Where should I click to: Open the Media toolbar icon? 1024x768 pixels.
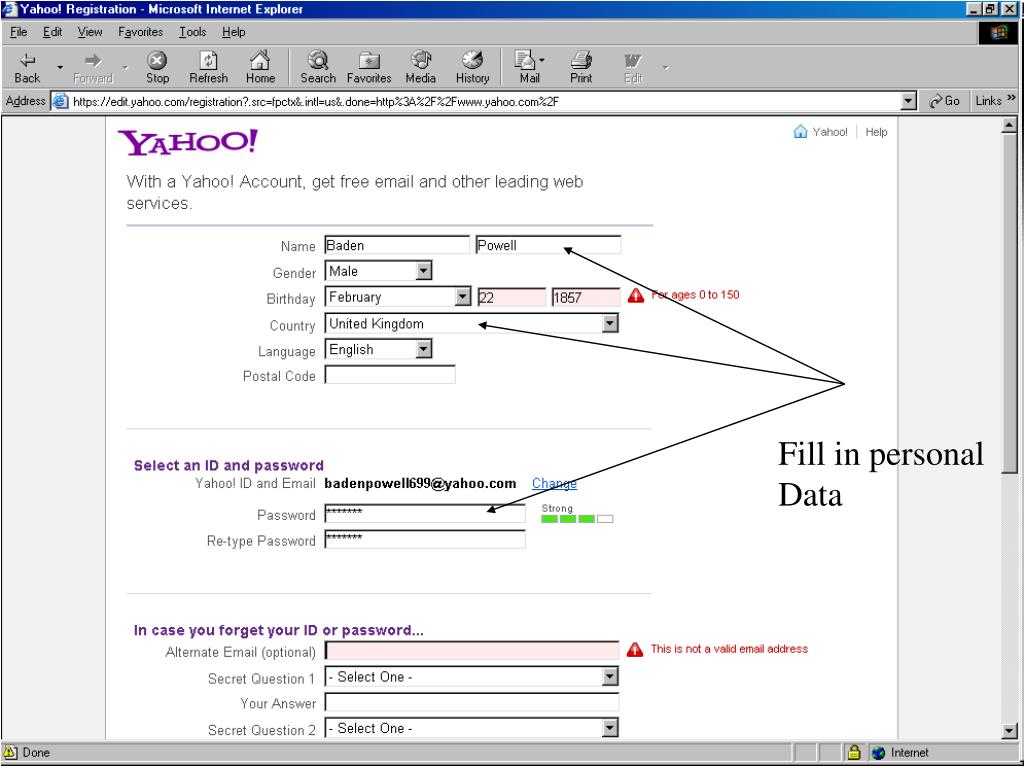tap(421, 68)
